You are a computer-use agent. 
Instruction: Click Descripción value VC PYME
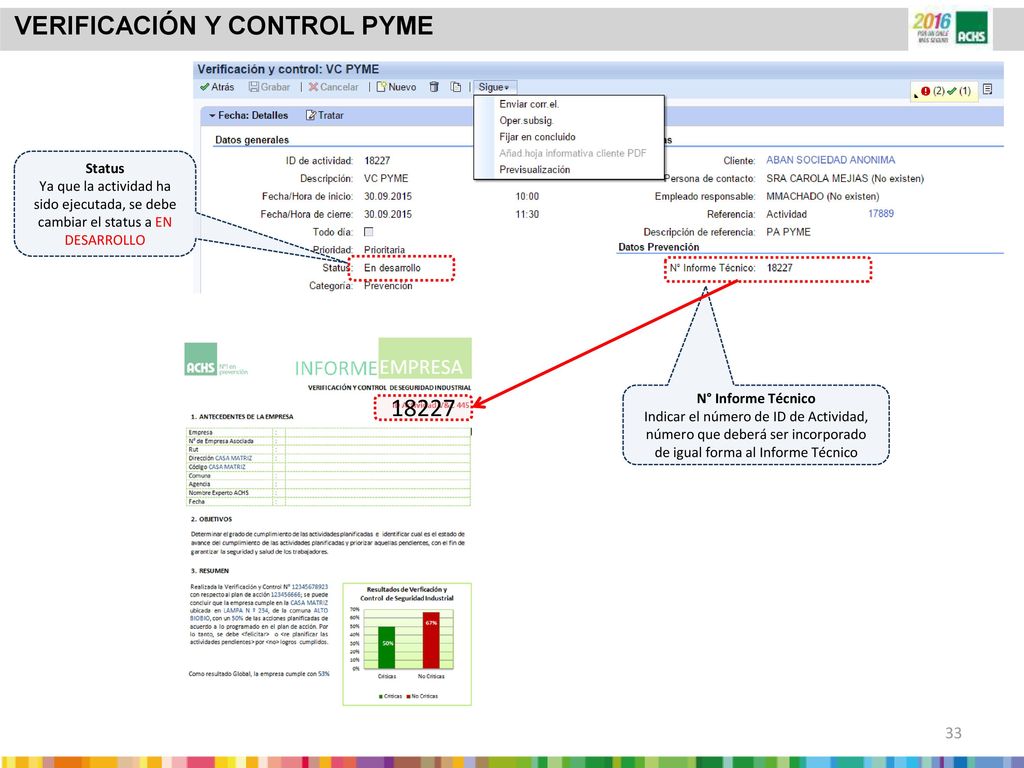[x=386, y=178]
